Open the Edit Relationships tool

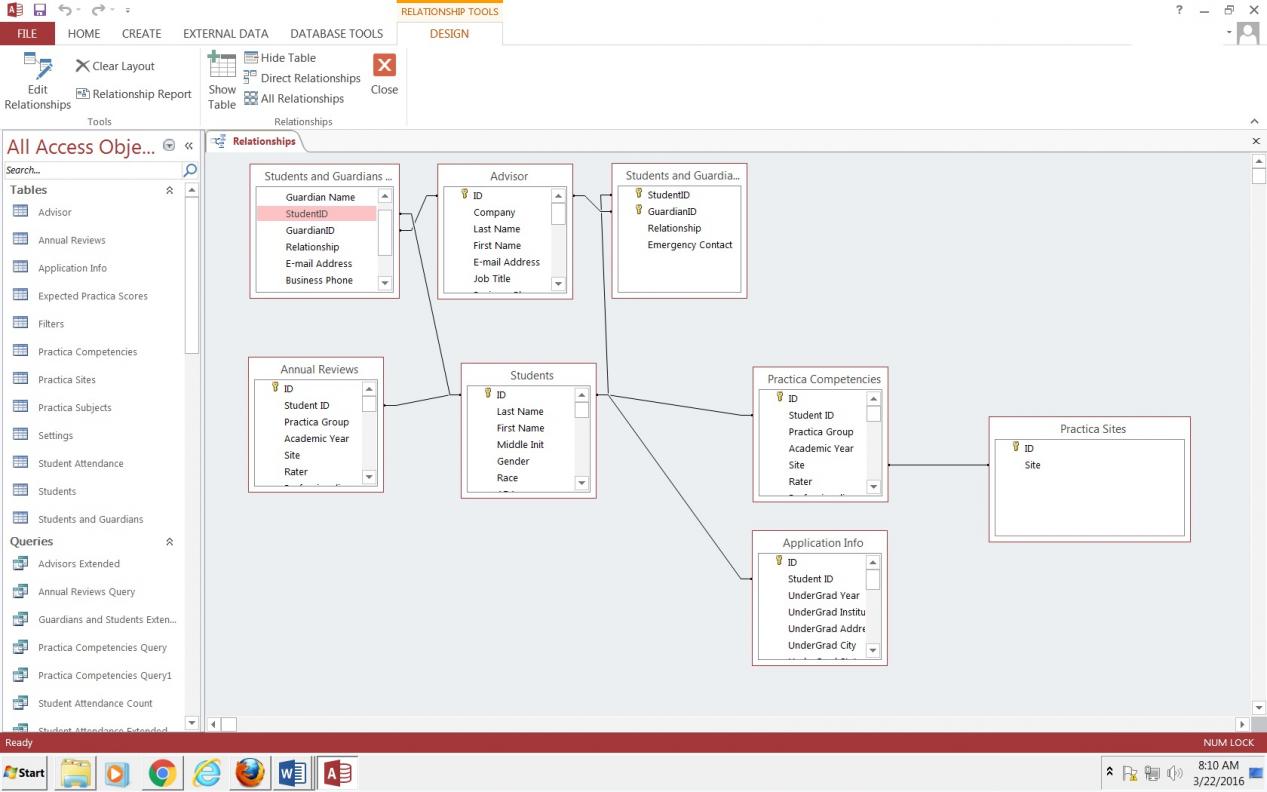[x=37, y=81]
